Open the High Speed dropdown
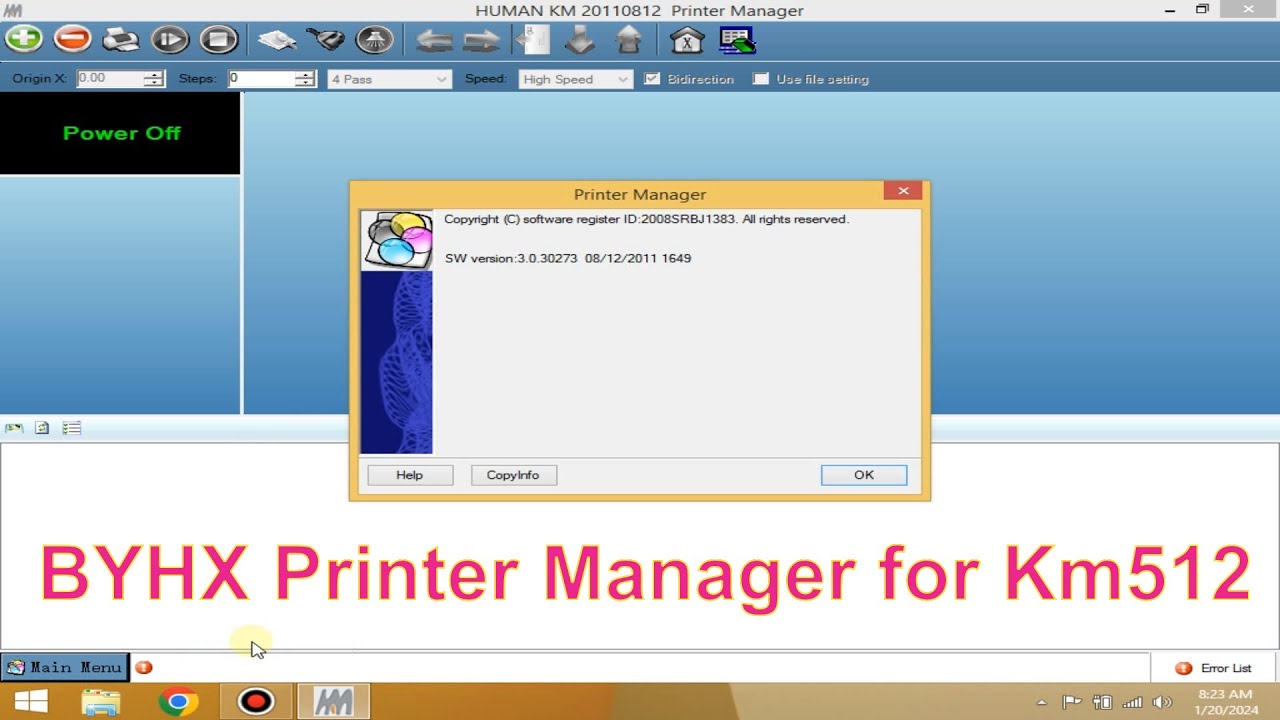 coord(575,79)
